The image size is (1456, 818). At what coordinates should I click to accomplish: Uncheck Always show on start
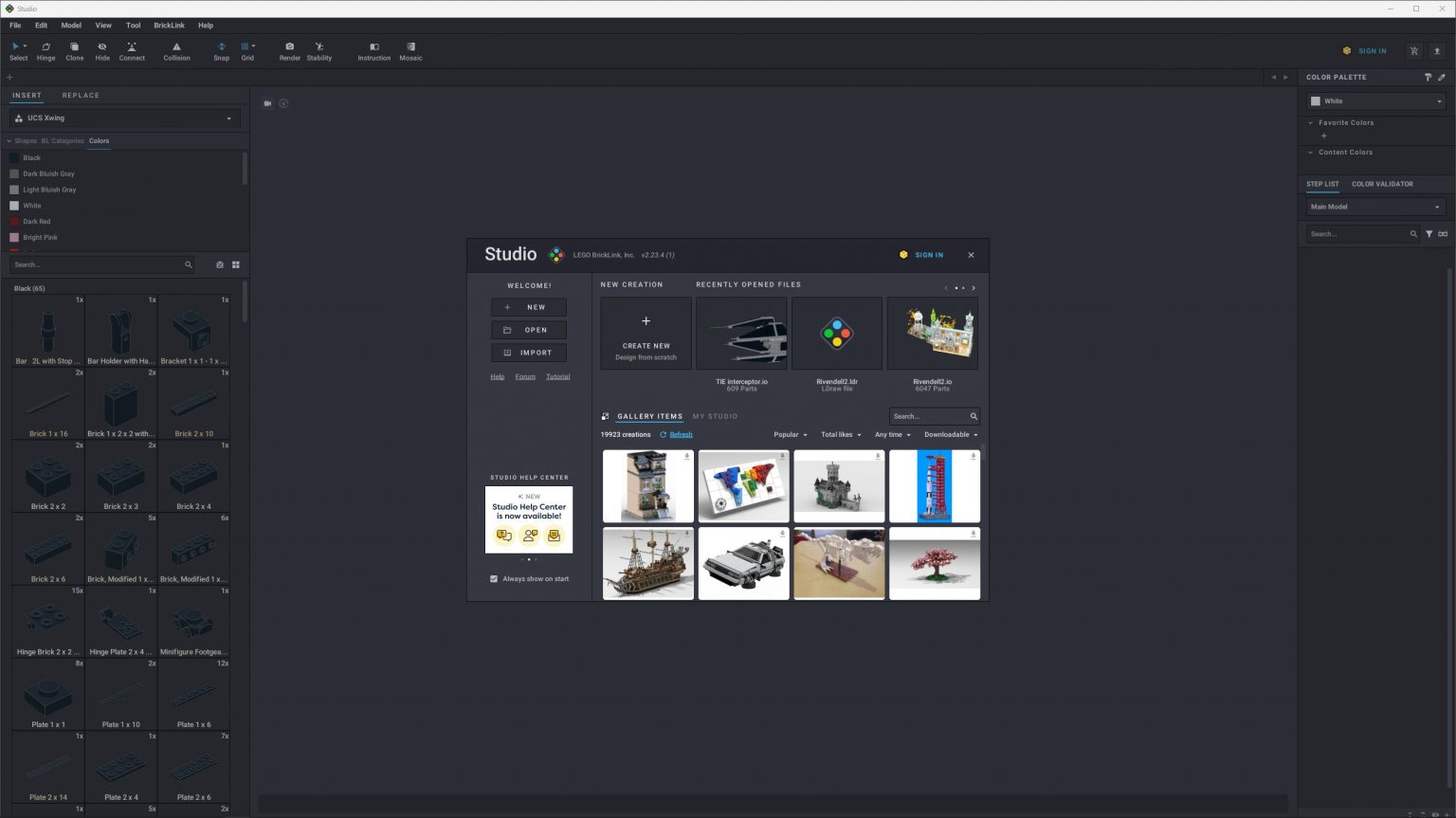494,578
